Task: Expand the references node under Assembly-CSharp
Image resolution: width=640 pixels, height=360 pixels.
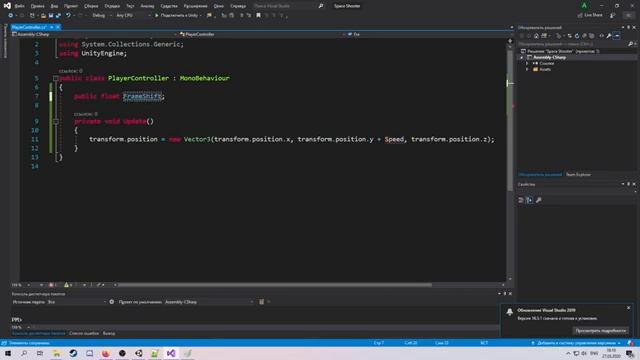Action: [527, 64]
